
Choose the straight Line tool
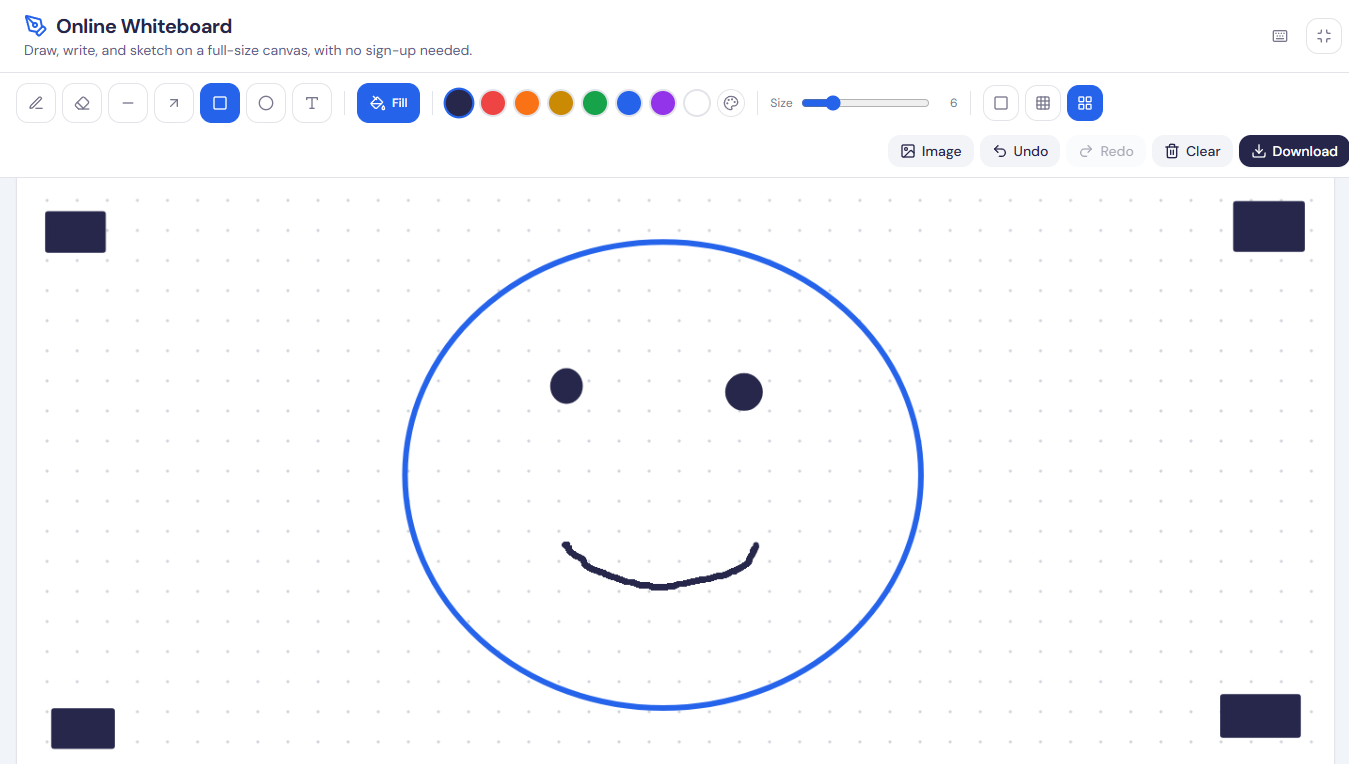pos(128,103)
